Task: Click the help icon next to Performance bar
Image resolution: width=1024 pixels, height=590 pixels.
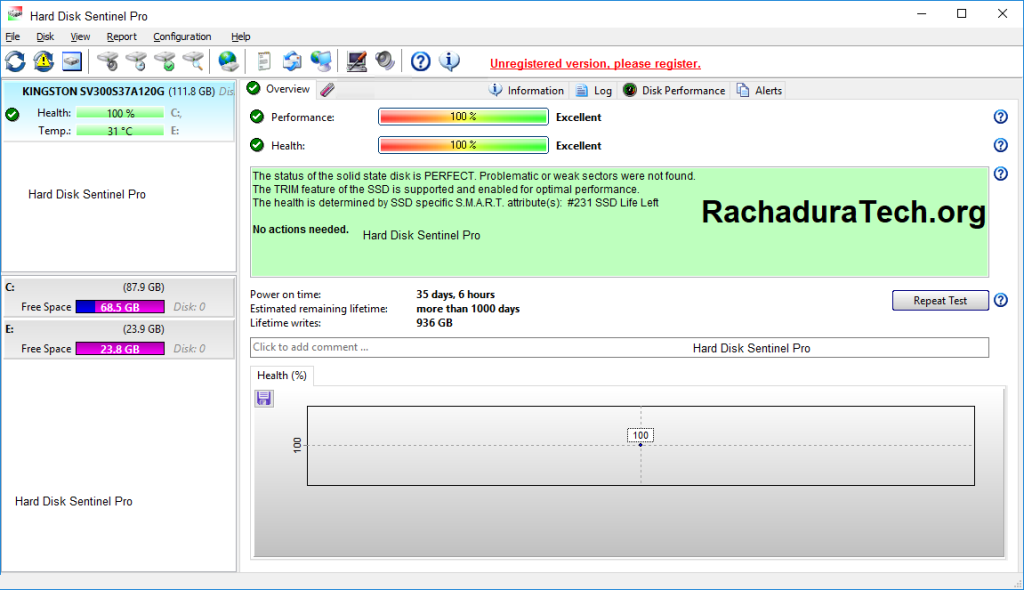Action: point(1000,117)
